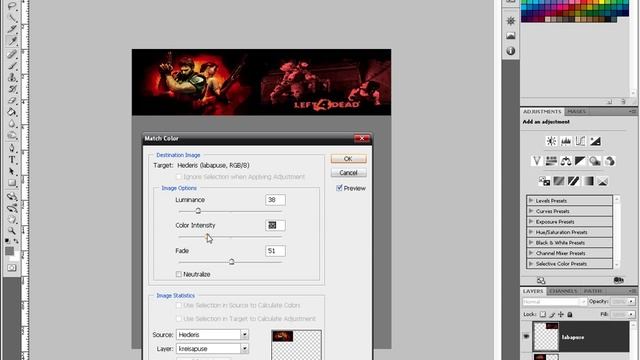Add a Threshold adjustment

point(573,181)
